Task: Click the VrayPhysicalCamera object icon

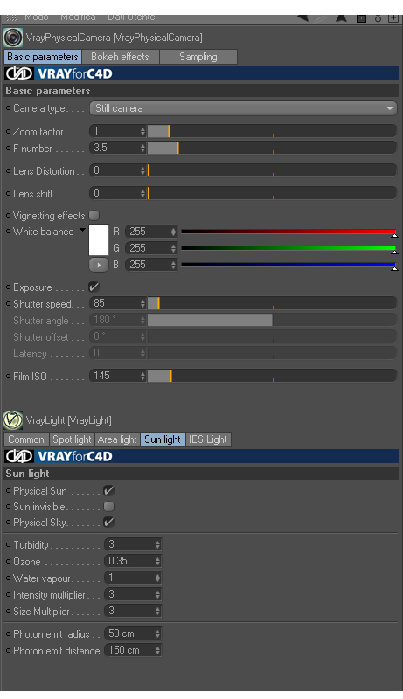Action: pos(12,37)
